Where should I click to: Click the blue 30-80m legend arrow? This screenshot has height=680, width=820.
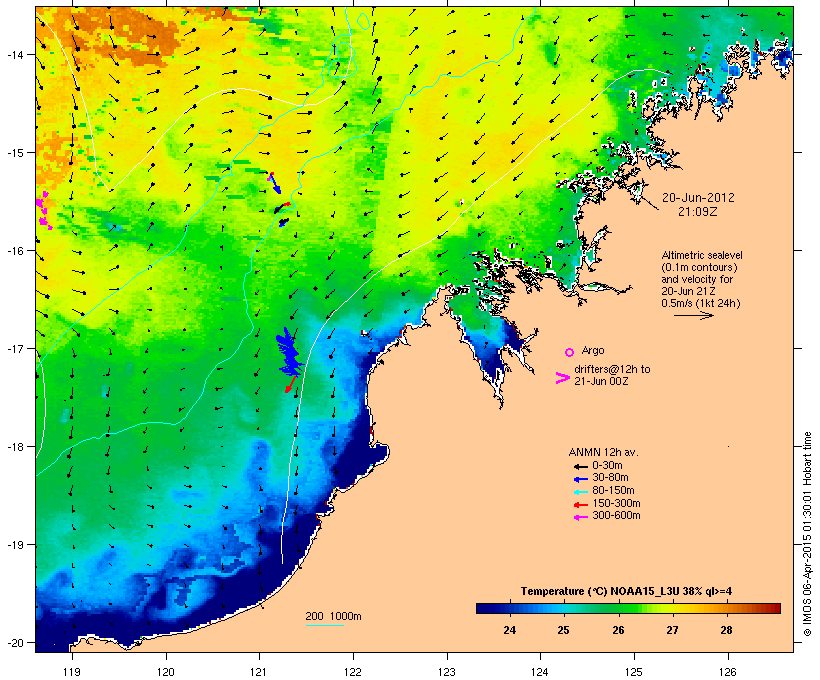[580, 479]
